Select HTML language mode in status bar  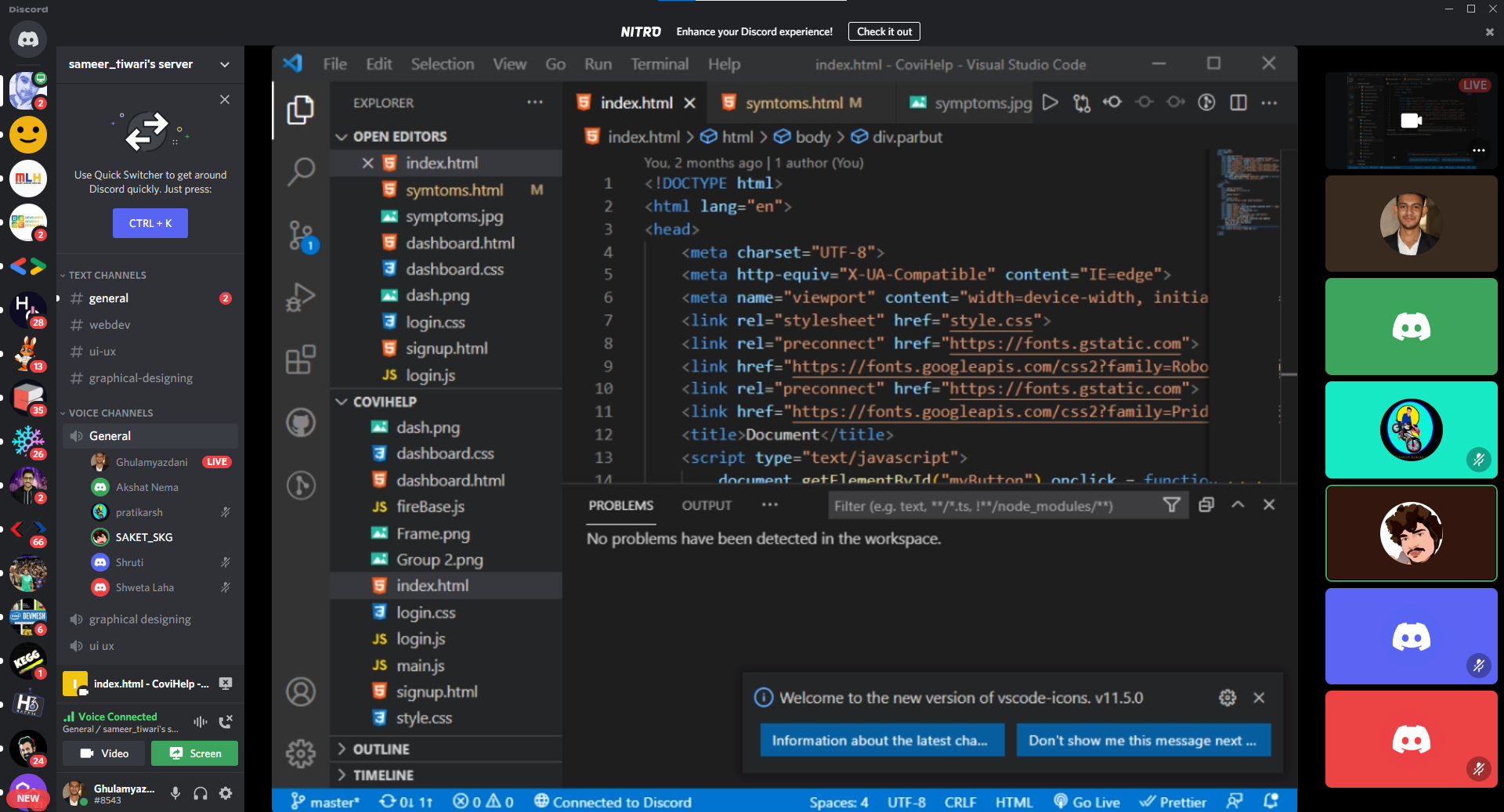click(1014, 802)
